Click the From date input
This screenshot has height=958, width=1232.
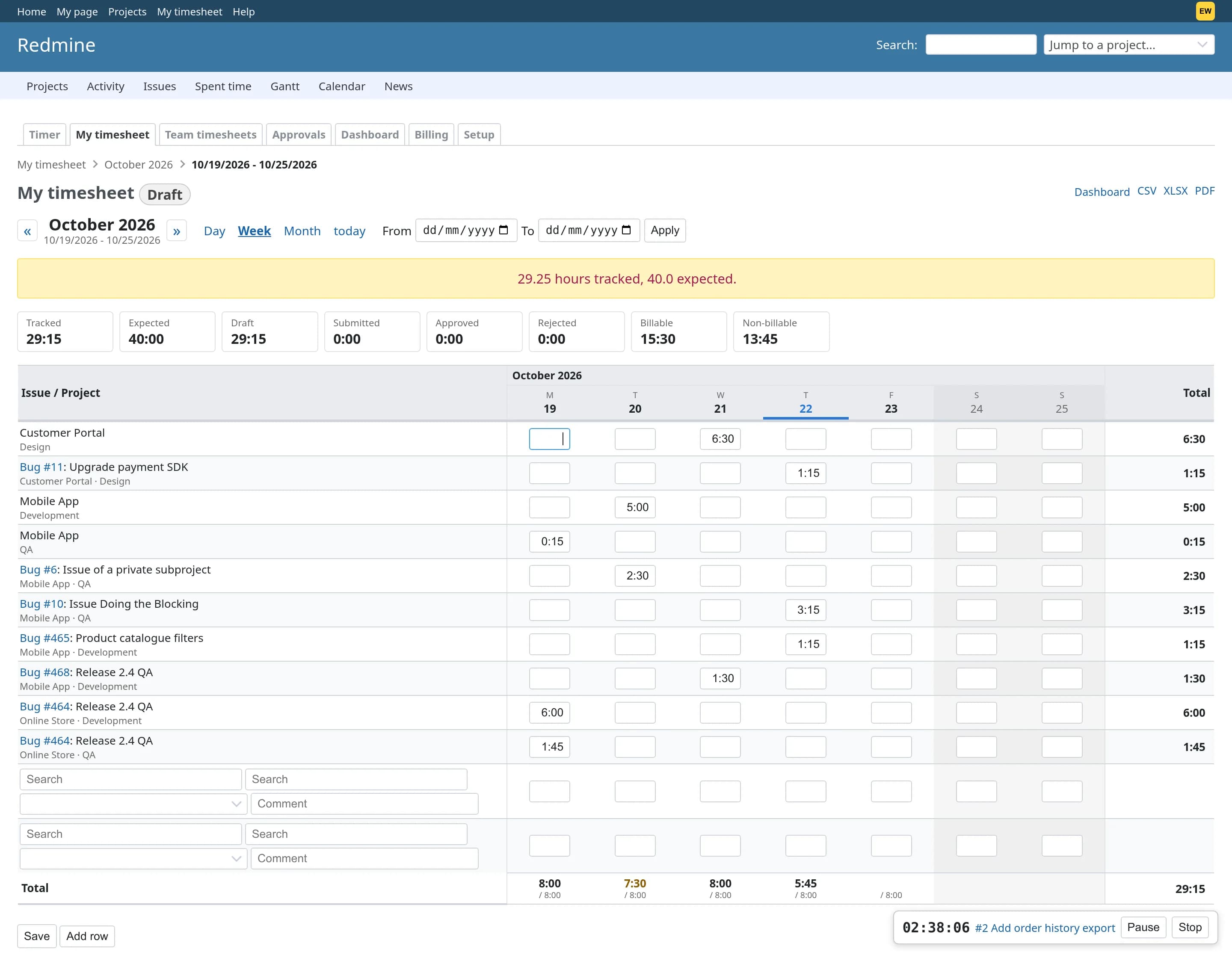pos(466,230)
